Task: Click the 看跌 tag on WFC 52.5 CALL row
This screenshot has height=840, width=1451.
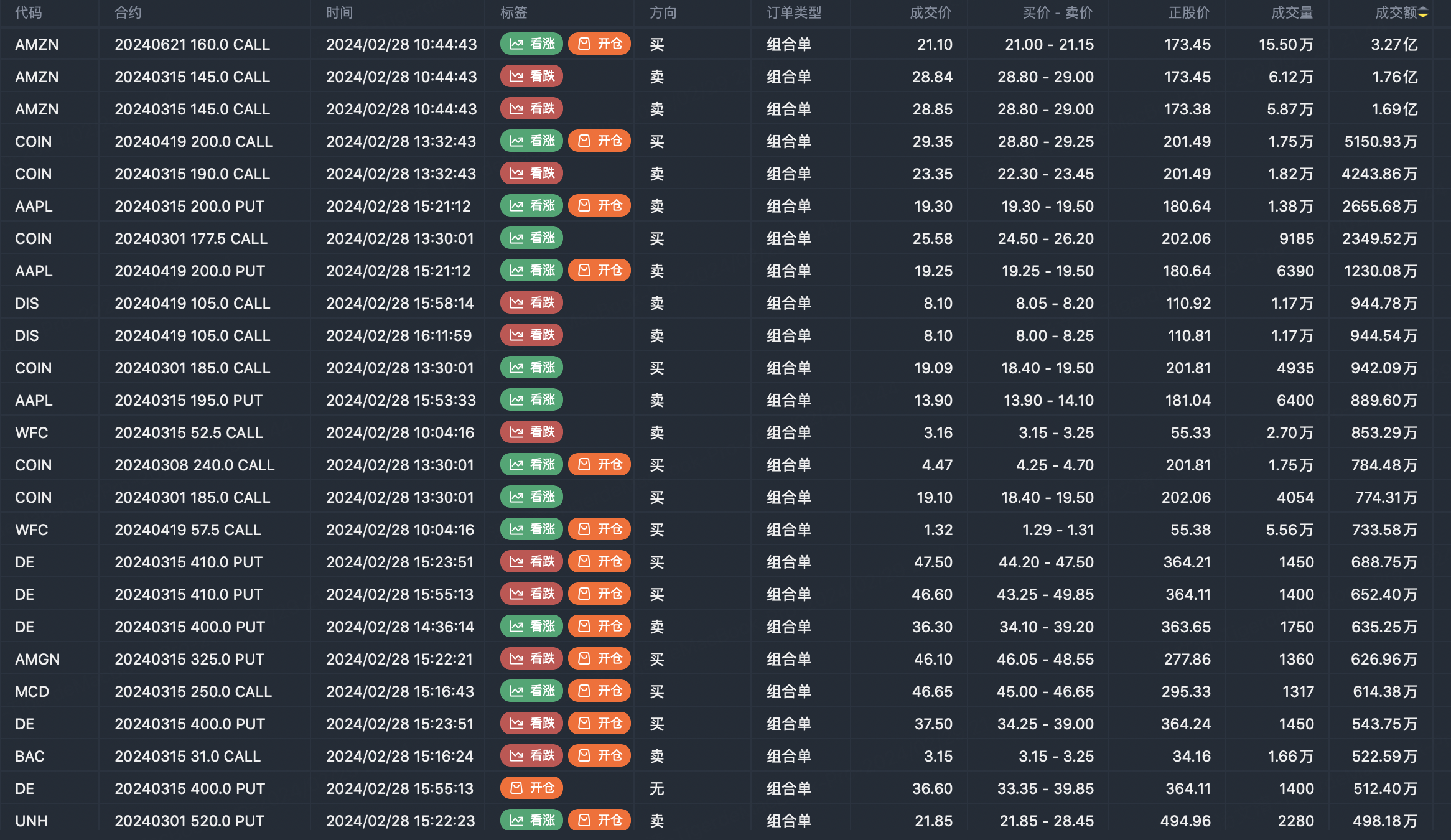Action: pos(531,432)
